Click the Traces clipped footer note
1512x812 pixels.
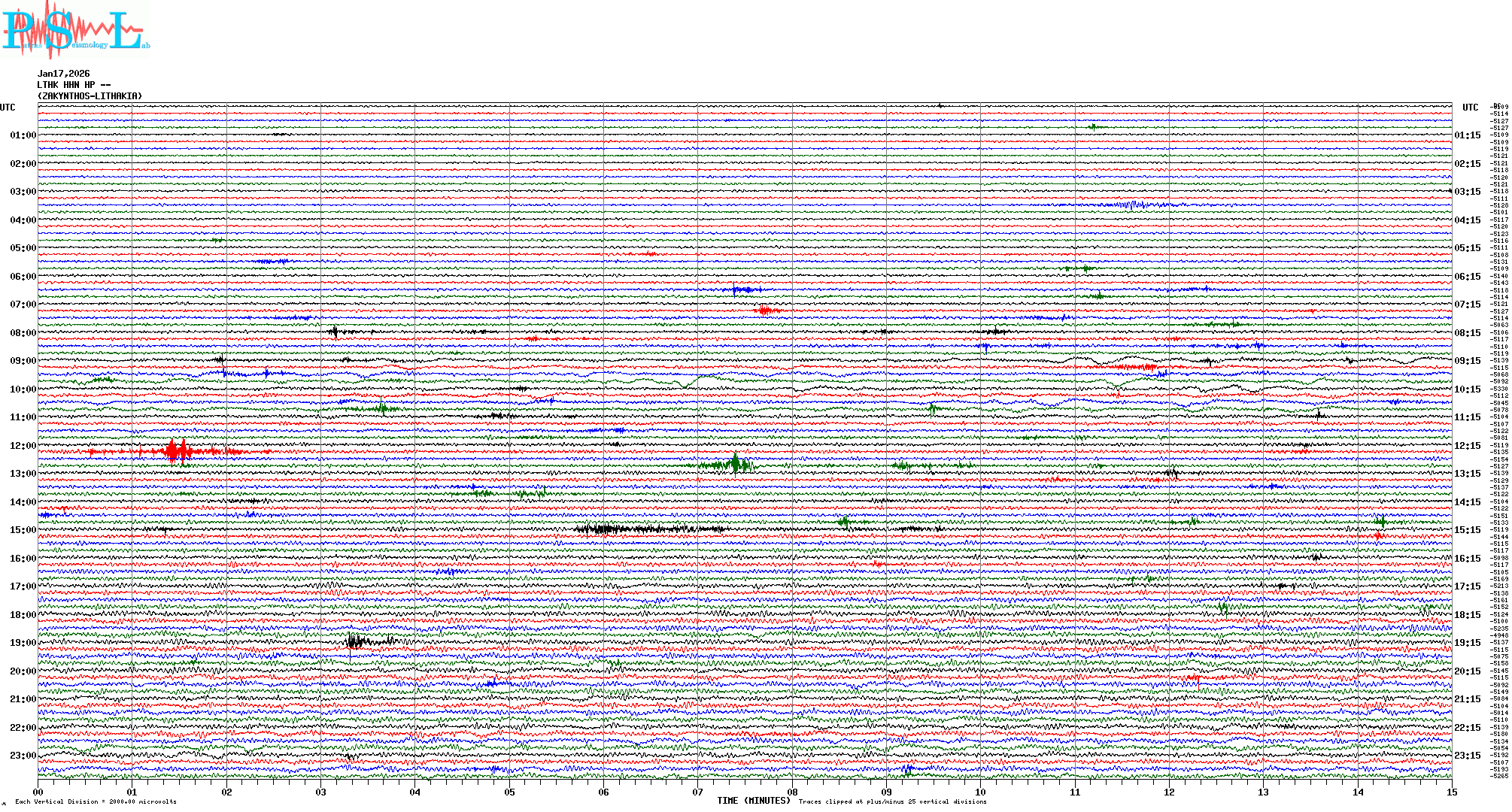(892, 801)
